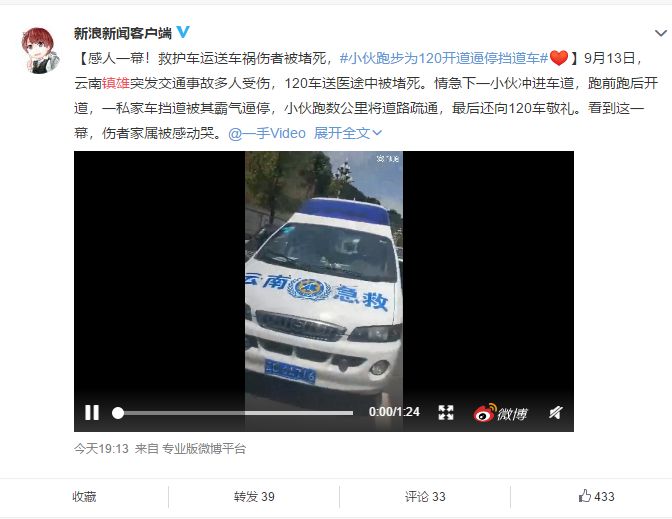
Task: Click the 专业版微博平台 source link
Action: click(204, 449)
